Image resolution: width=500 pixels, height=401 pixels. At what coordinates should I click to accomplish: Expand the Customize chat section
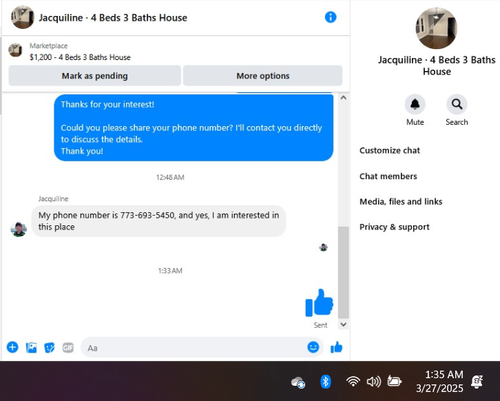(389, 150)
